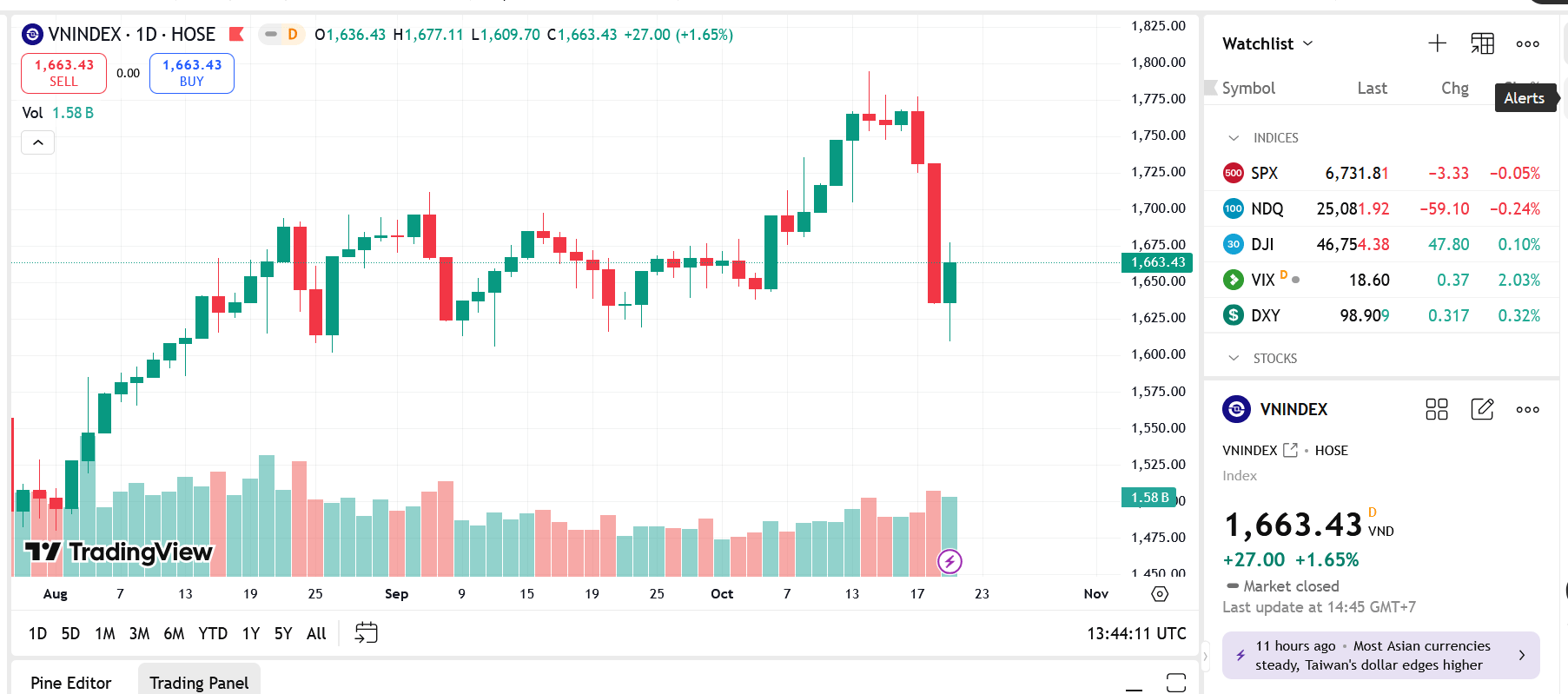Click the add symbol plus icon
This screenshot has width=1568, height=694.
[x=1437, y=43]
